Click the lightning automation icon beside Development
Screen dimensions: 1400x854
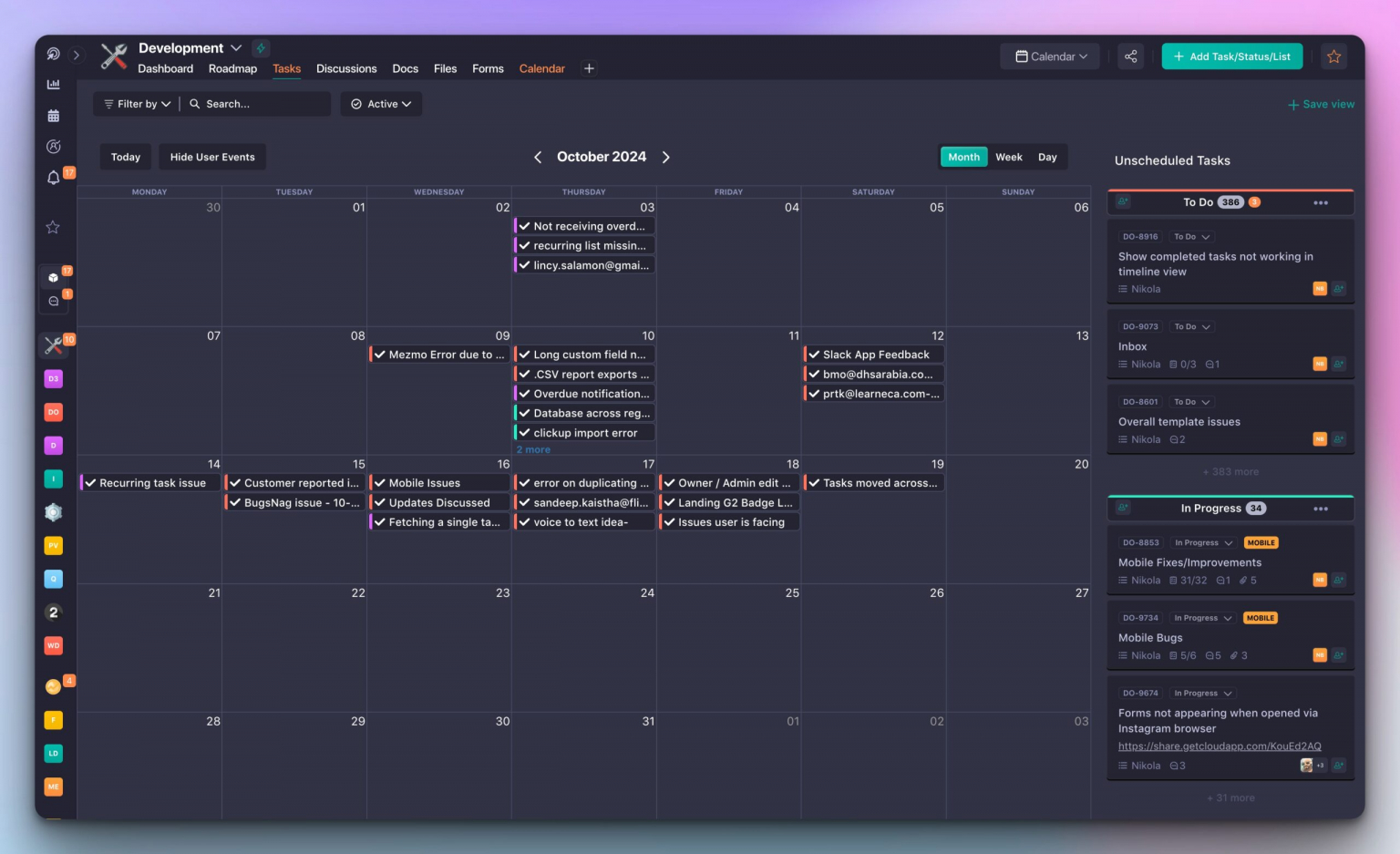click(x=261, y=48)
